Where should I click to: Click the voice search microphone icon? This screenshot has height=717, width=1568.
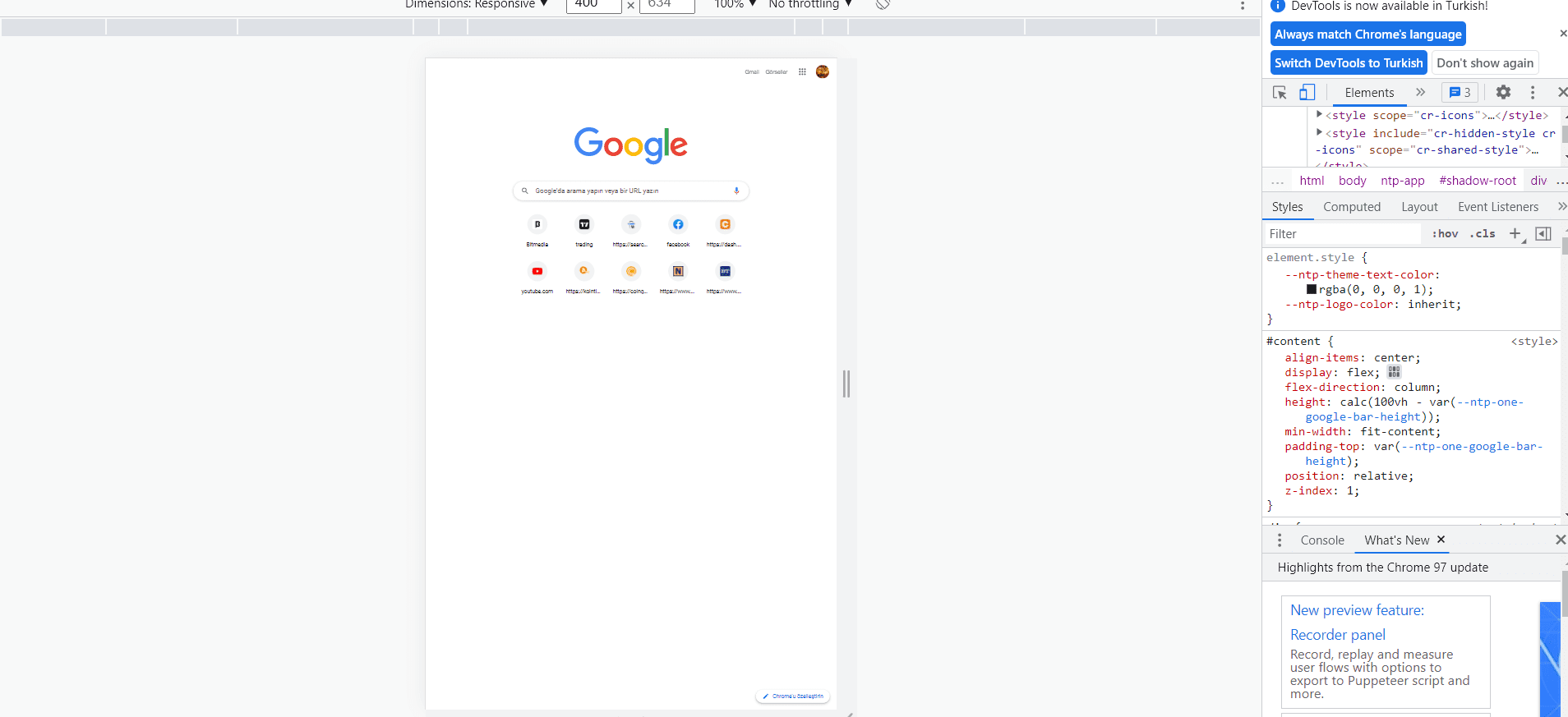tap(736, 191)
